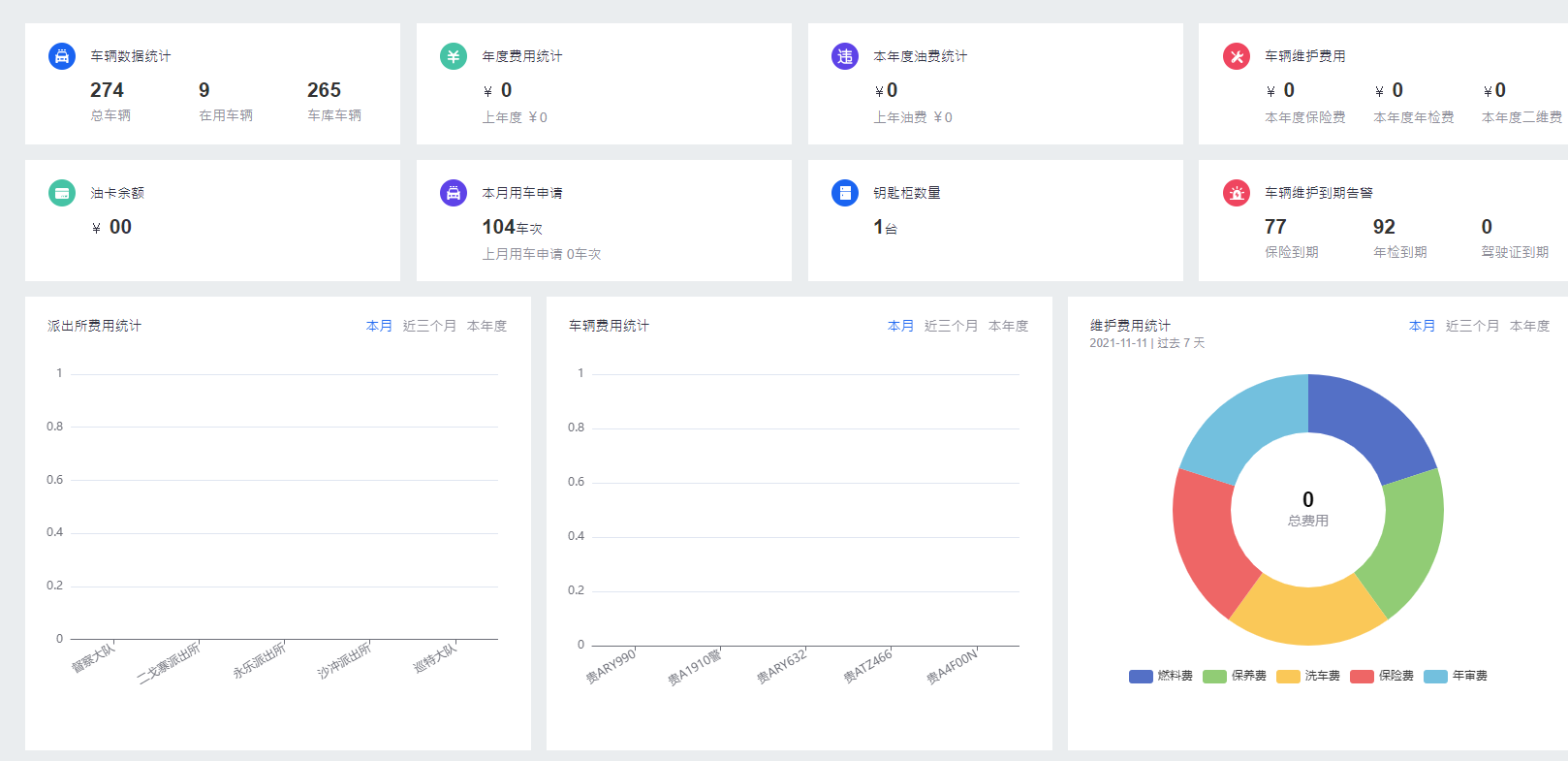Select 近三个月 tab in 派出所费用统计
This screenshot has width=1568, height=761.
429,326
